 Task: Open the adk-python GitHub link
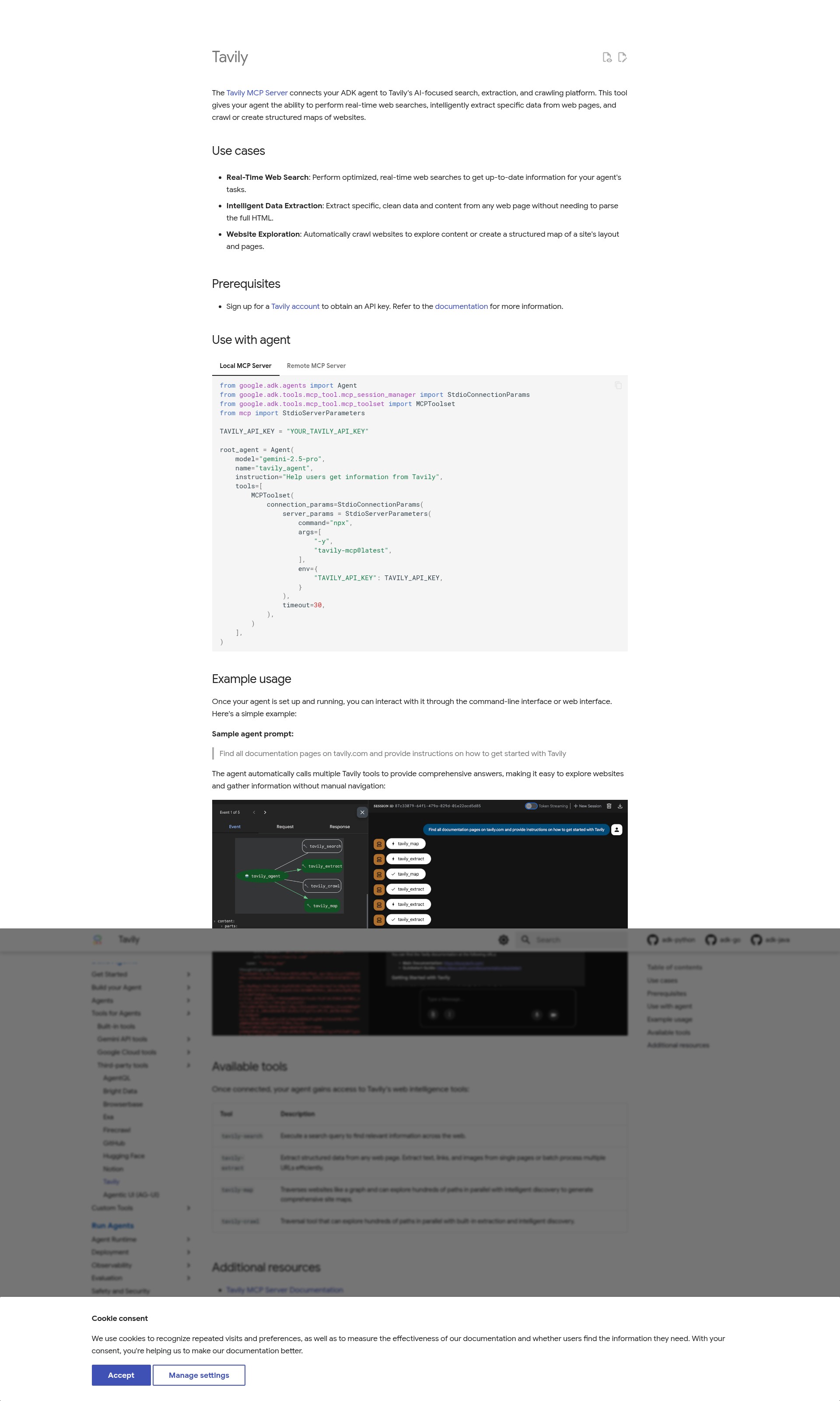671,940
